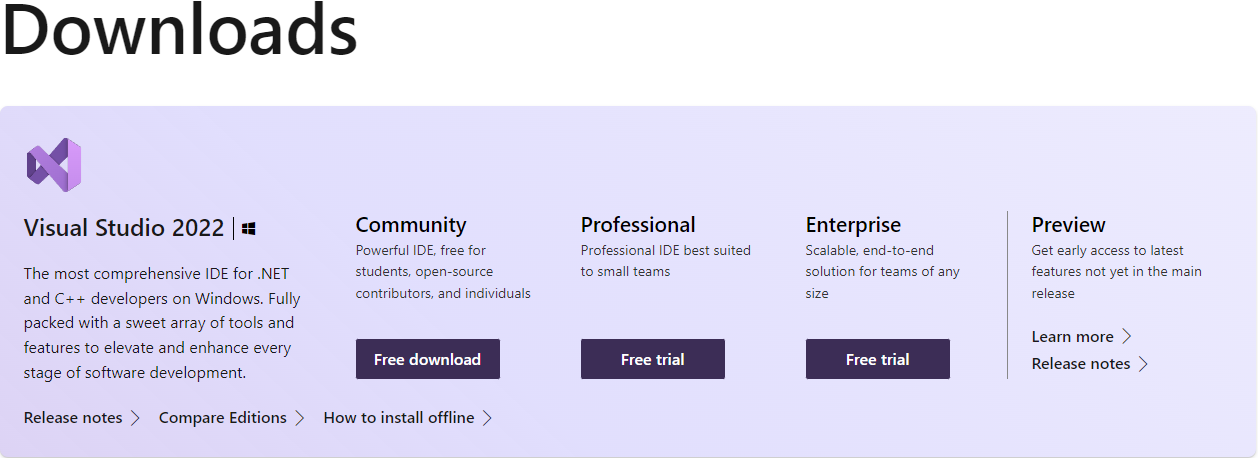This screenshot has width=1258, height=458.
Task: Click the Visual Studio 2022 title
Action: 124,228
